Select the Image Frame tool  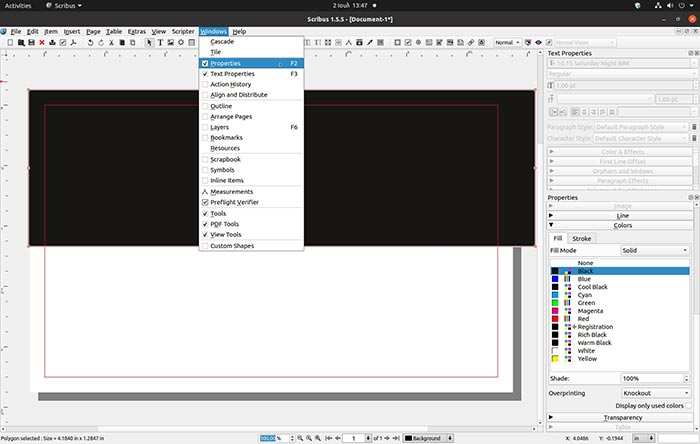pyautogui.click(x=171, y=42)
